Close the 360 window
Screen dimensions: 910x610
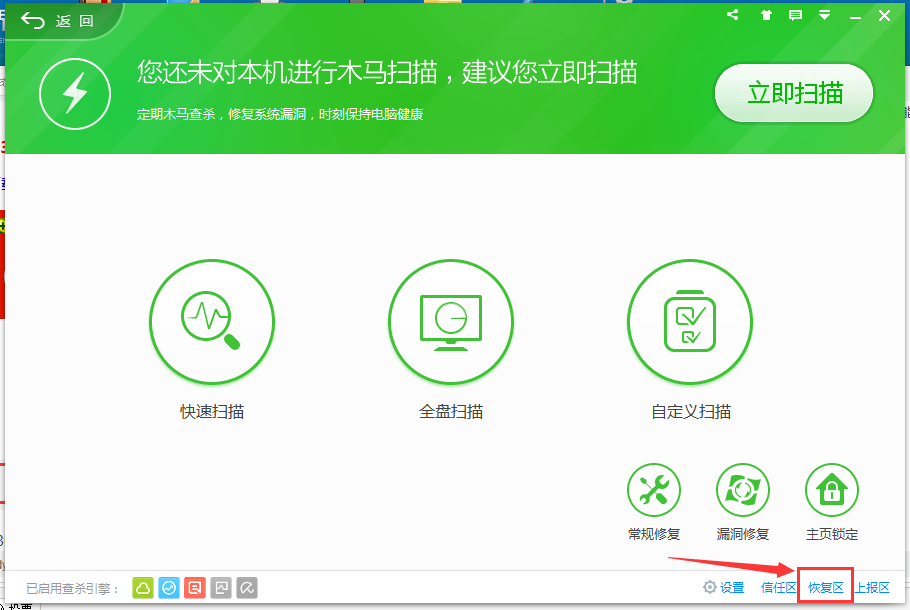[x=884, y=16]
